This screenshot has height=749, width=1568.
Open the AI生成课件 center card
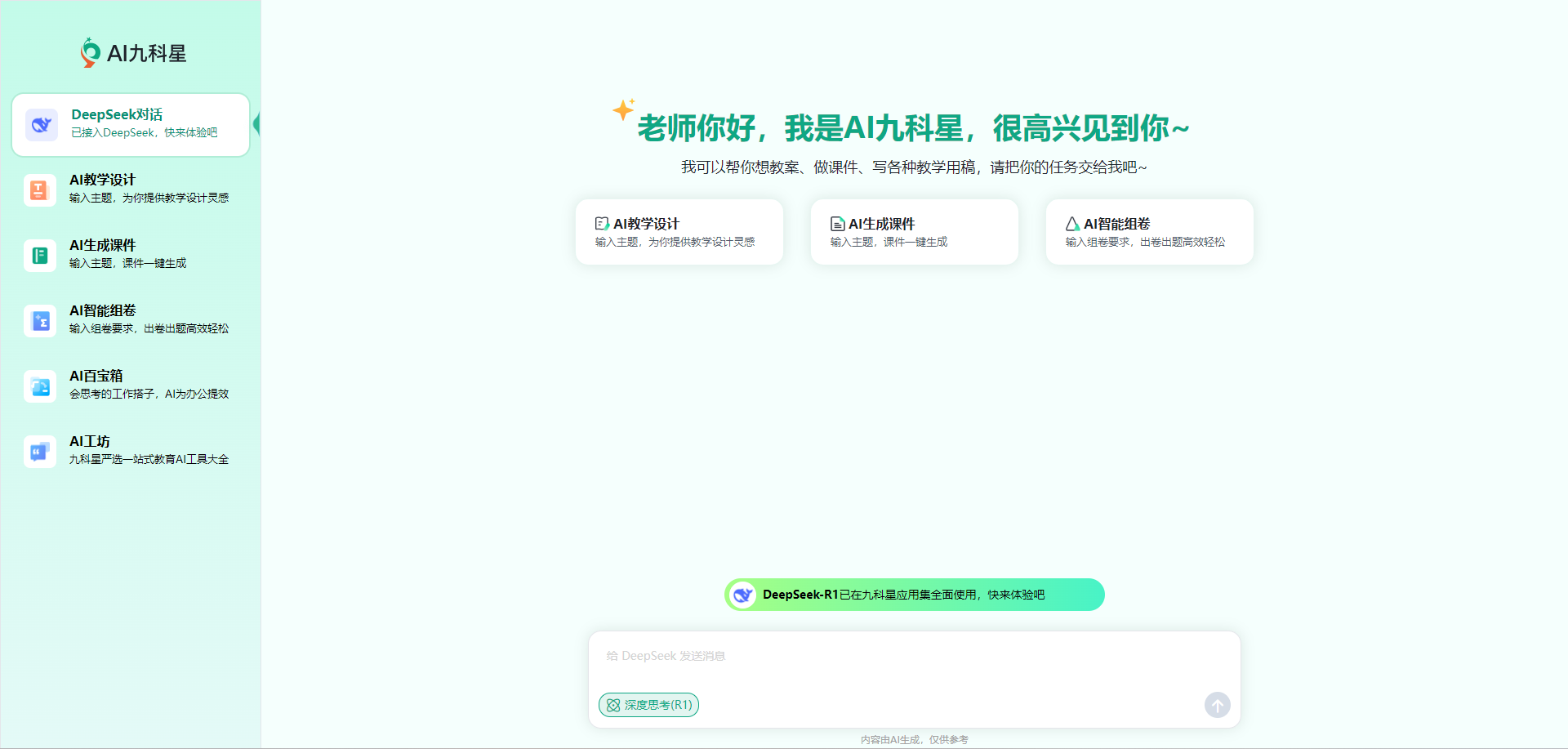click(x=914, y=232)
